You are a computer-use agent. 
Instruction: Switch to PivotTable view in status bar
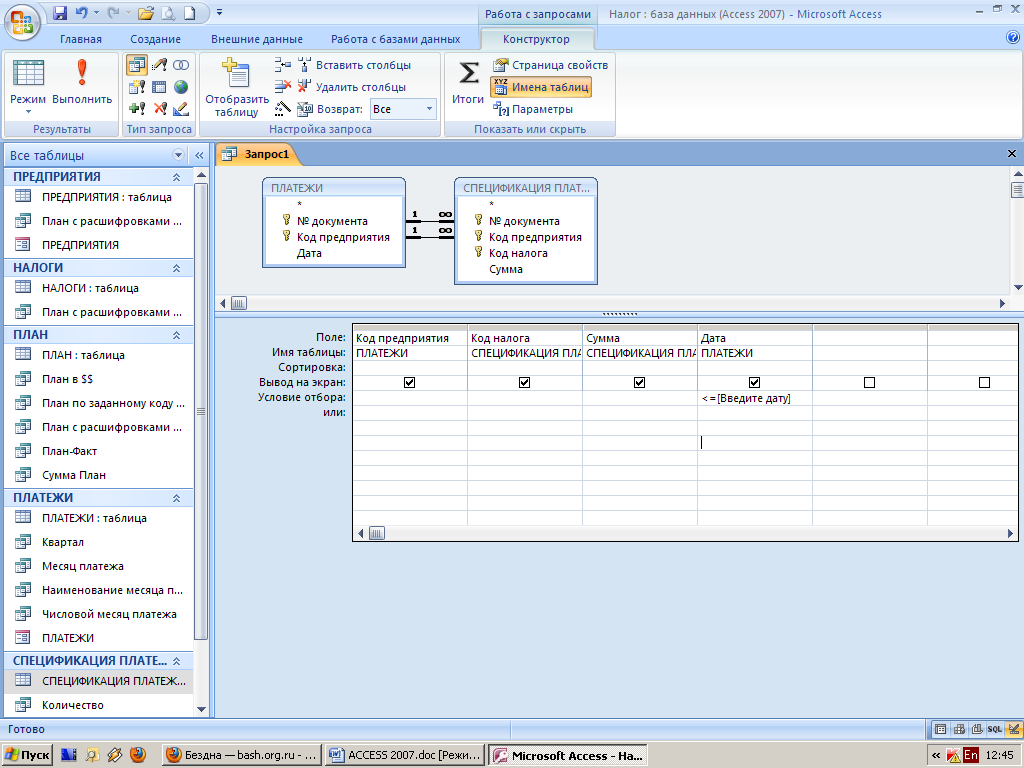coord(959,729)
